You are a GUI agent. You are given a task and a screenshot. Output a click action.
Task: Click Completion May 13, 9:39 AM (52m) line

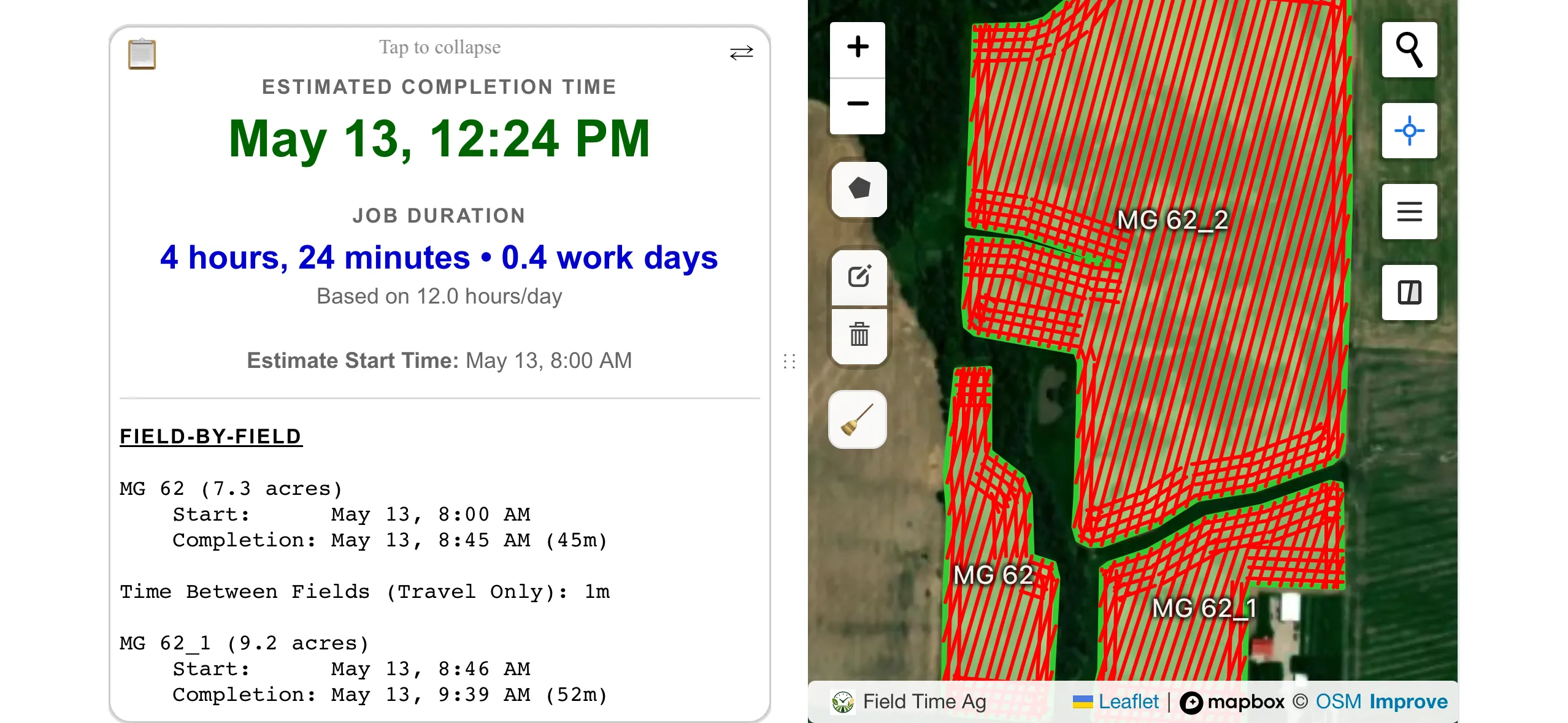390,695
